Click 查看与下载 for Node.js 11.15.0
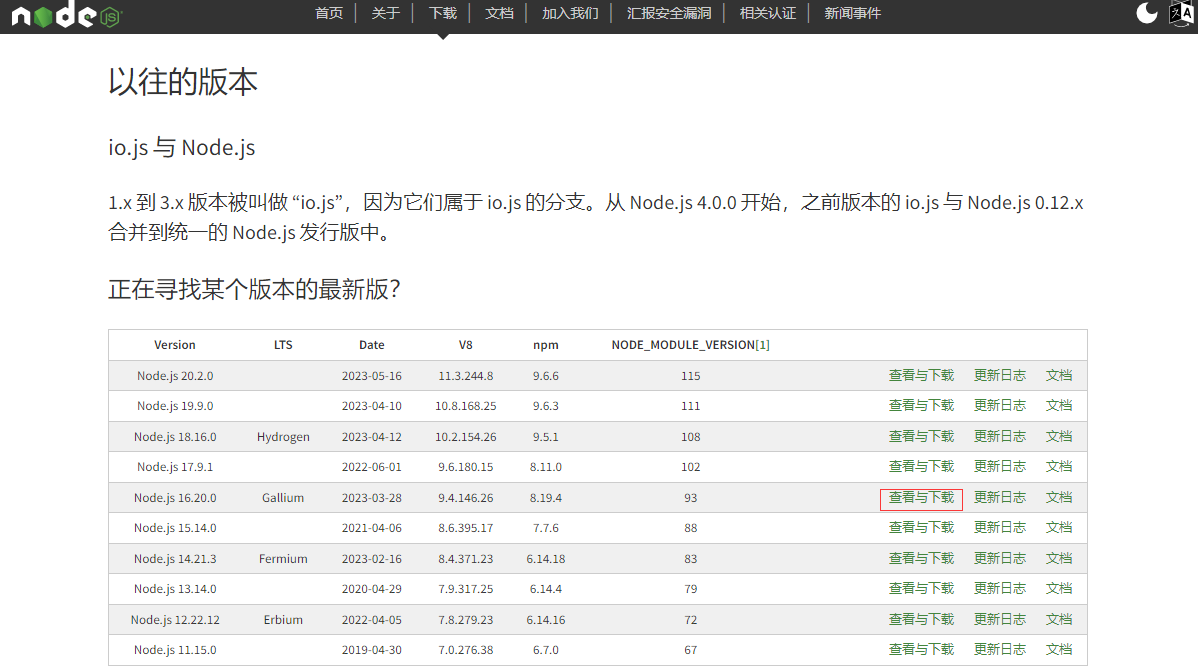This screenshot has width=1198, height=666. [x=921, y=649]
